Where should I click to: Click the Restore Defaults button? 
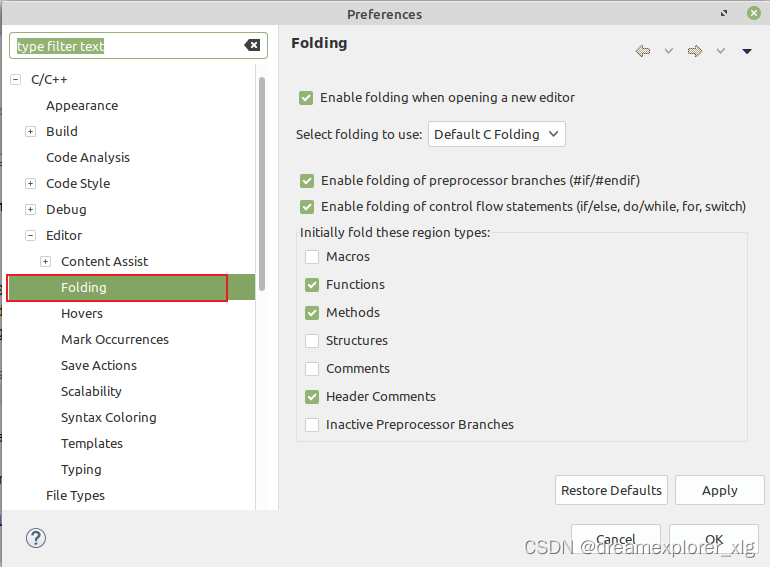[x=611, y=490]
